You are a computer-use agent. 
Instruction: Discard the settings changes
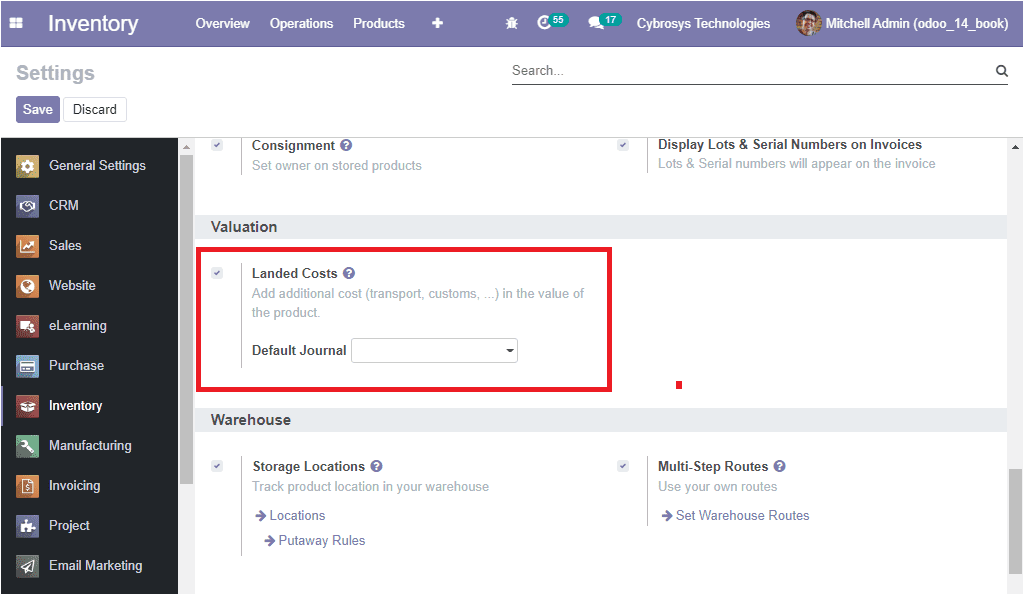click(95, 110)
